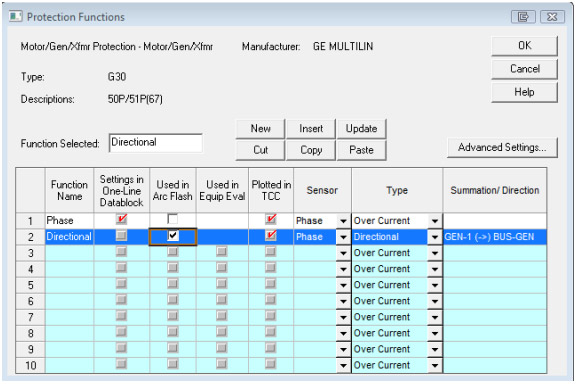The image size is (579, 384).
Task: Select row header 7
Action: click(30, 317)
